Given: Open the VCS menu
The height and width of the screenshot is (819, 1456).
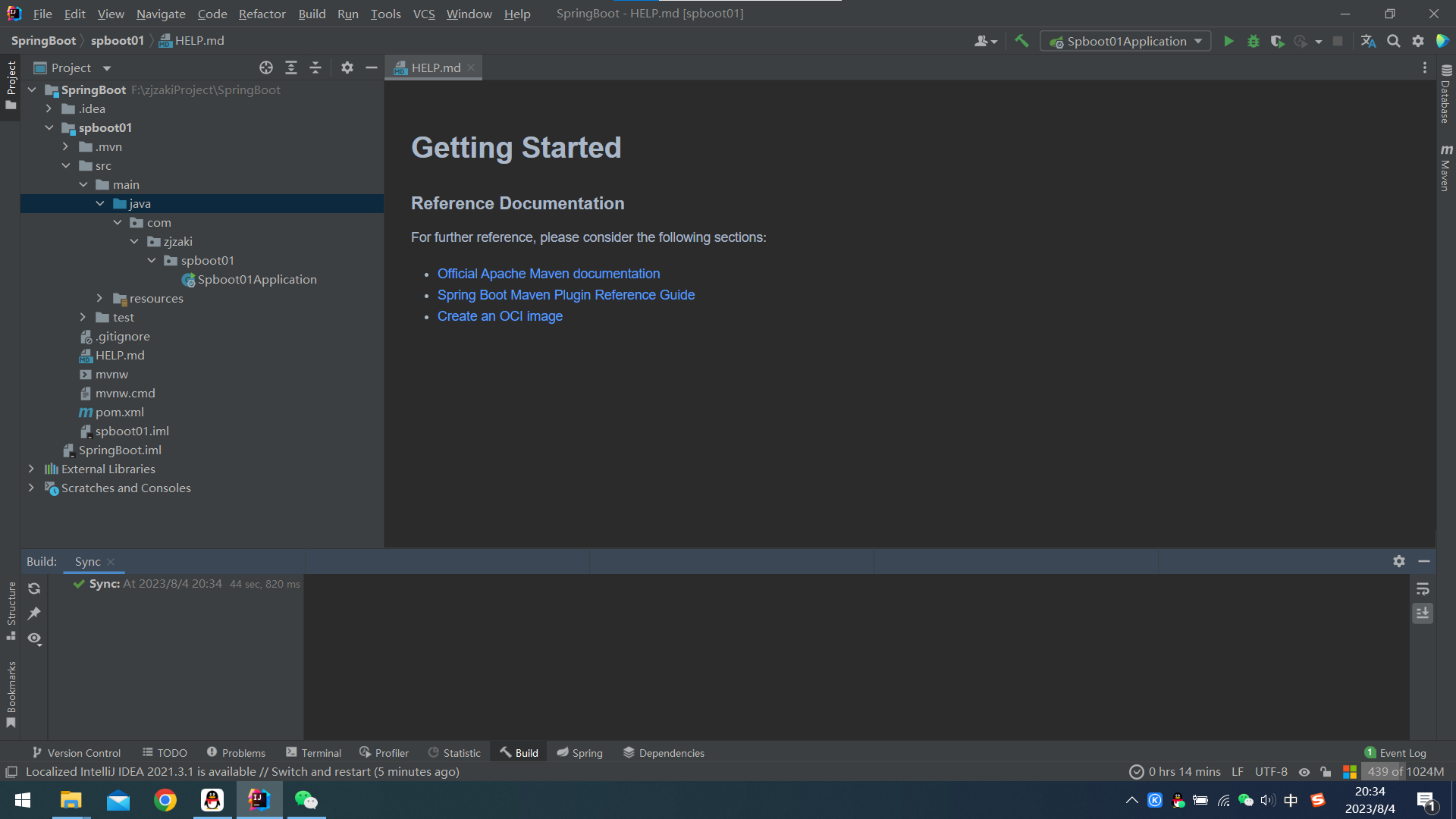Looking at the screenshot, I should (x=424, y=14).
